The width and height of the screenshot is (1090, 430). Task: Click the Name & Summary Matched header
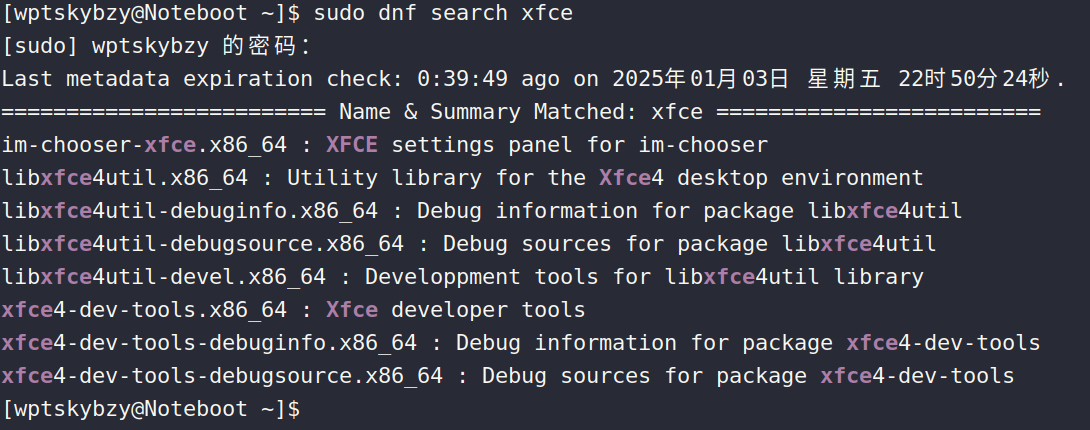click(x=520, y=112)
